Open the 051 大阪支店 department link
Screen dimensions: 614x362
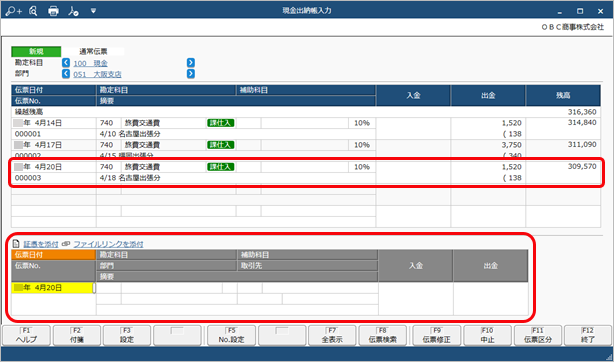click(x=97, y=74)
